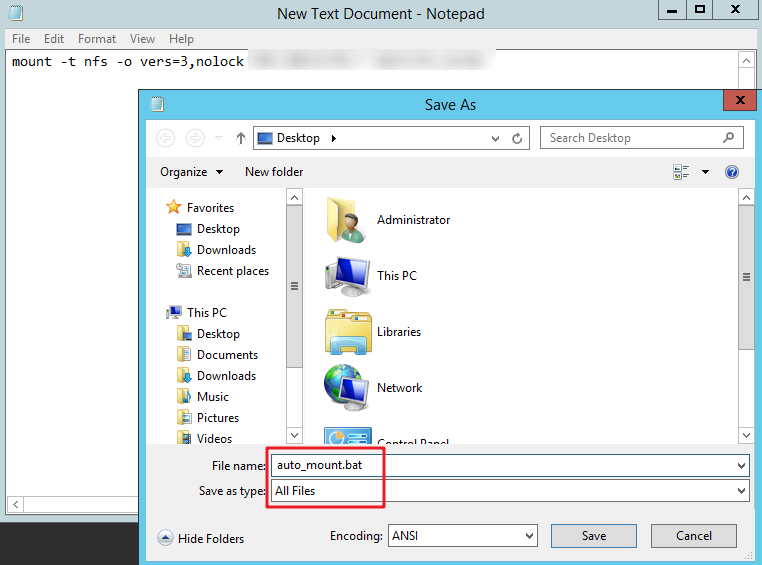Select the Administrator folder icon
The width and height of the screenshot is (762, 565).
(347, 220)
